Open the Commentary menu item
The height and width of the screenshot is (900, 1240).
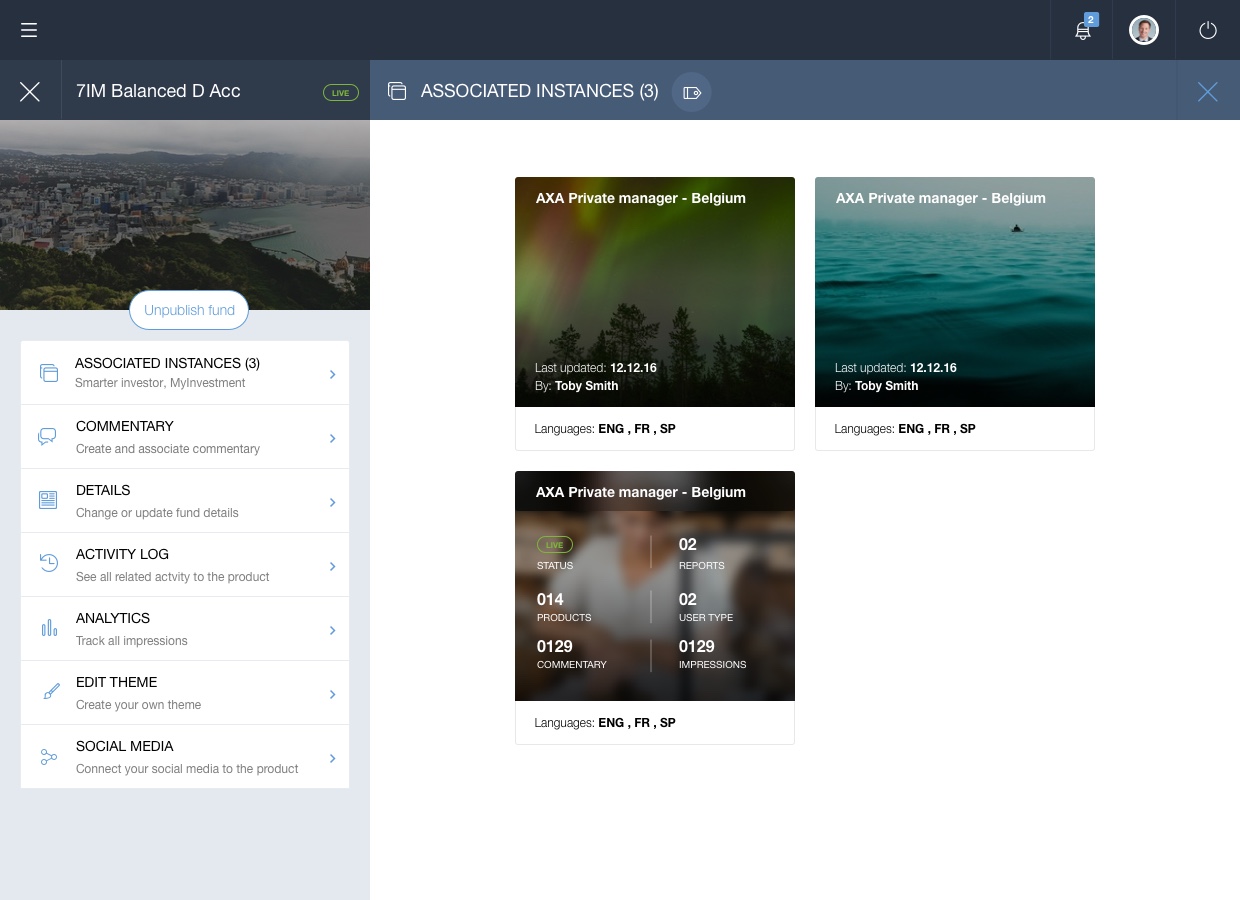click(185, 437)
